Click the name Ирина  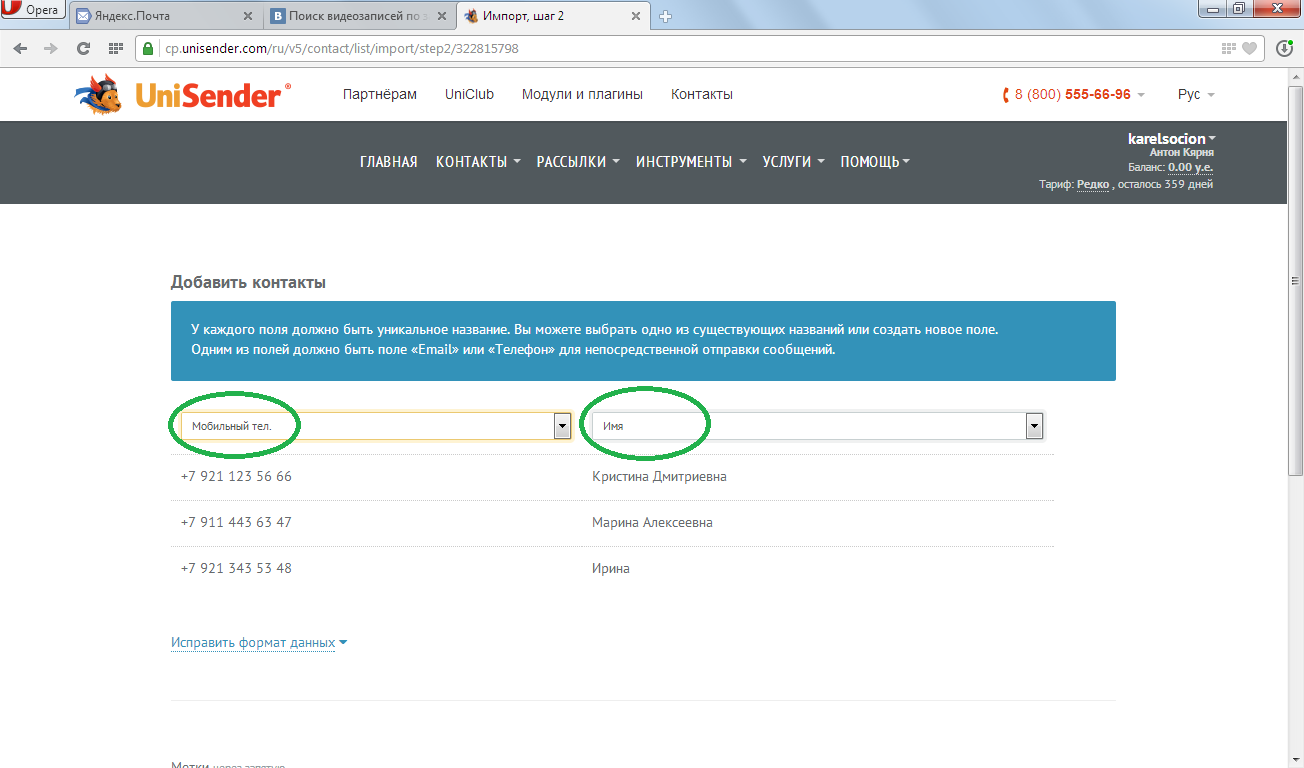point(611,569)
